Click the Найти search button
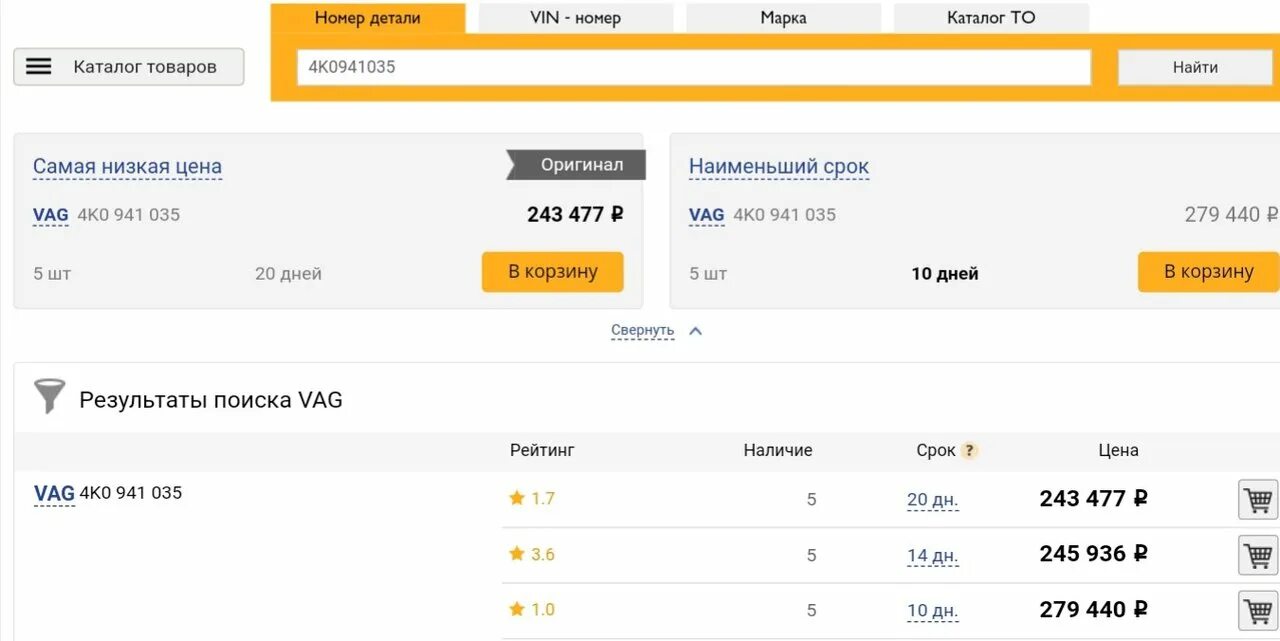This screenshot has width=1280, height=641. click(1195, 67)
